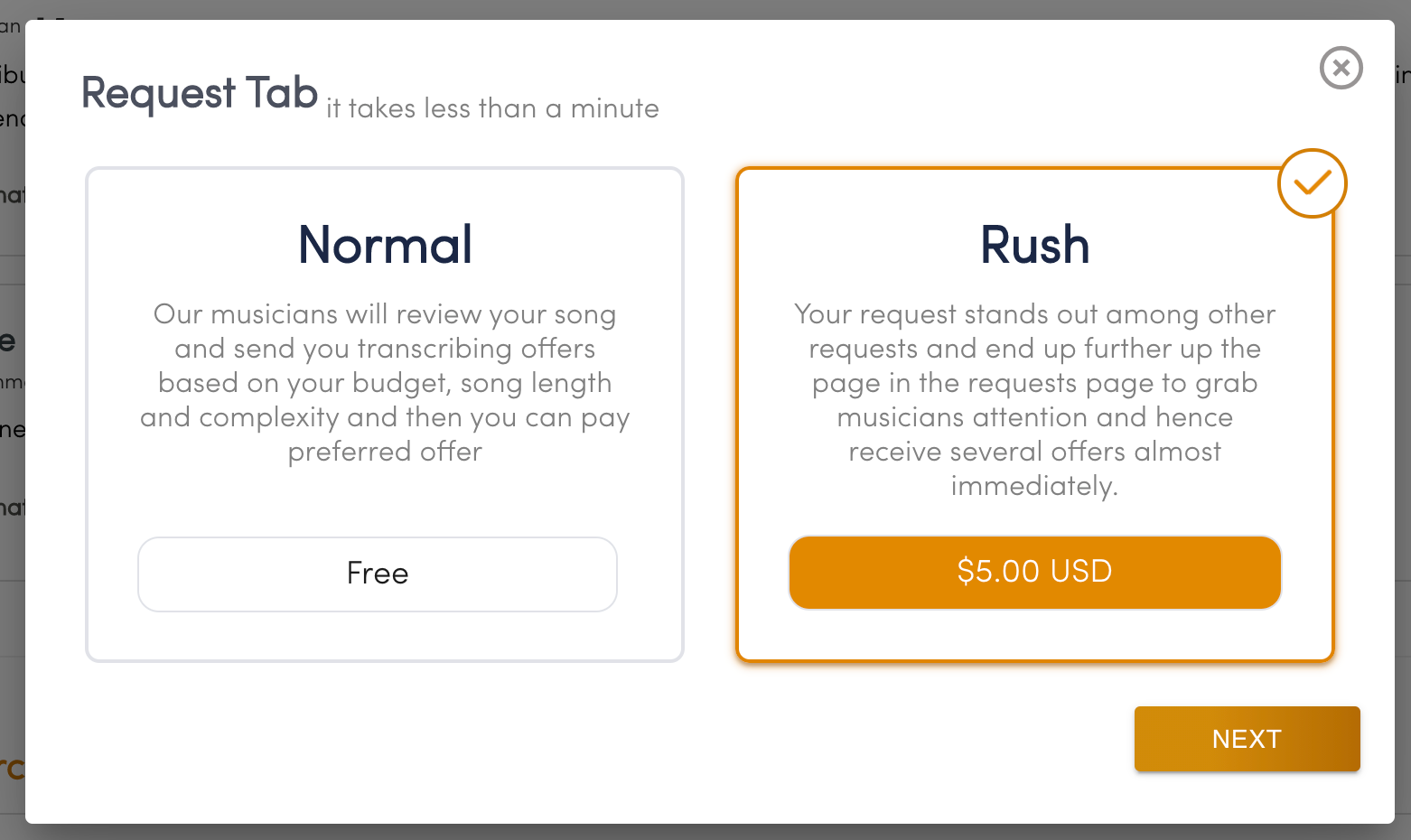Click the 'based on your budget' line
1411x840 pixels.
click(385, 383)
